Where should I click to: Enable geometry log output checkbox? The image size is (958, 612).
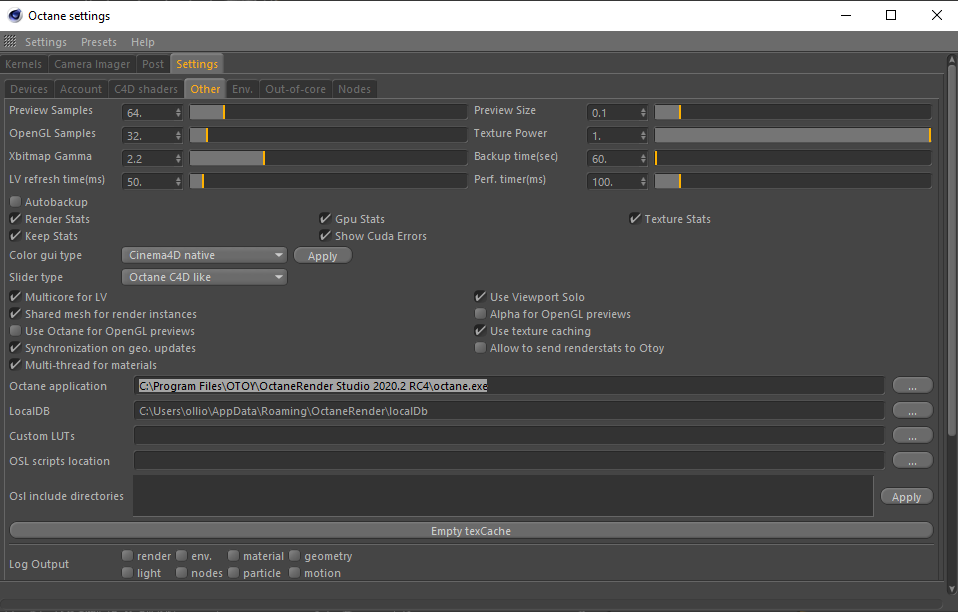click(x=294, y=556)
